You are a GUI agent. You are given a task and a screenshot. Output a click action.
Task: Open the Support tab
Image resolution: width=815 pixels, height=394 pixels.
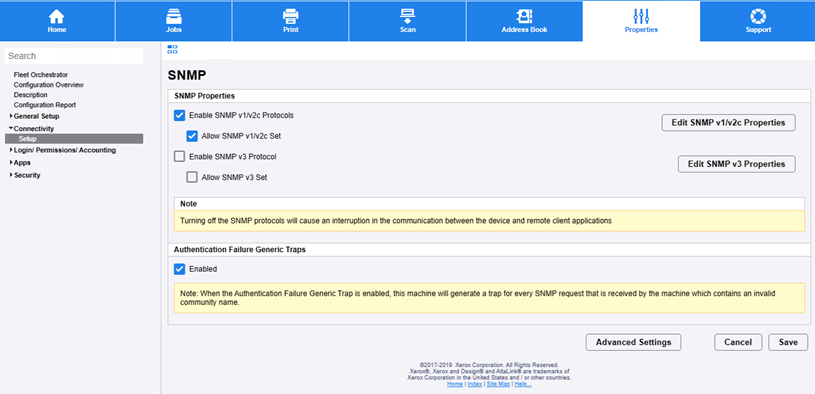pyautogui.click(x=758, y=21)
